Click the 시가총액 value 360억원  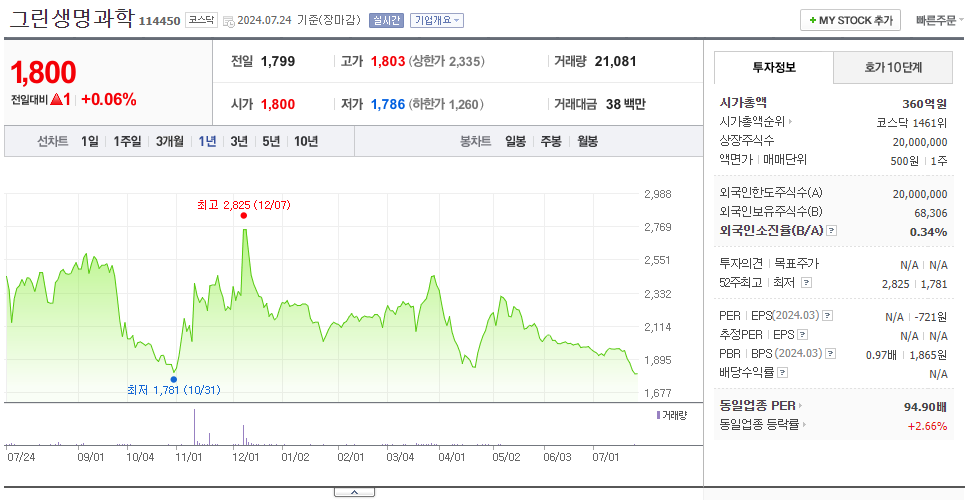924,104
